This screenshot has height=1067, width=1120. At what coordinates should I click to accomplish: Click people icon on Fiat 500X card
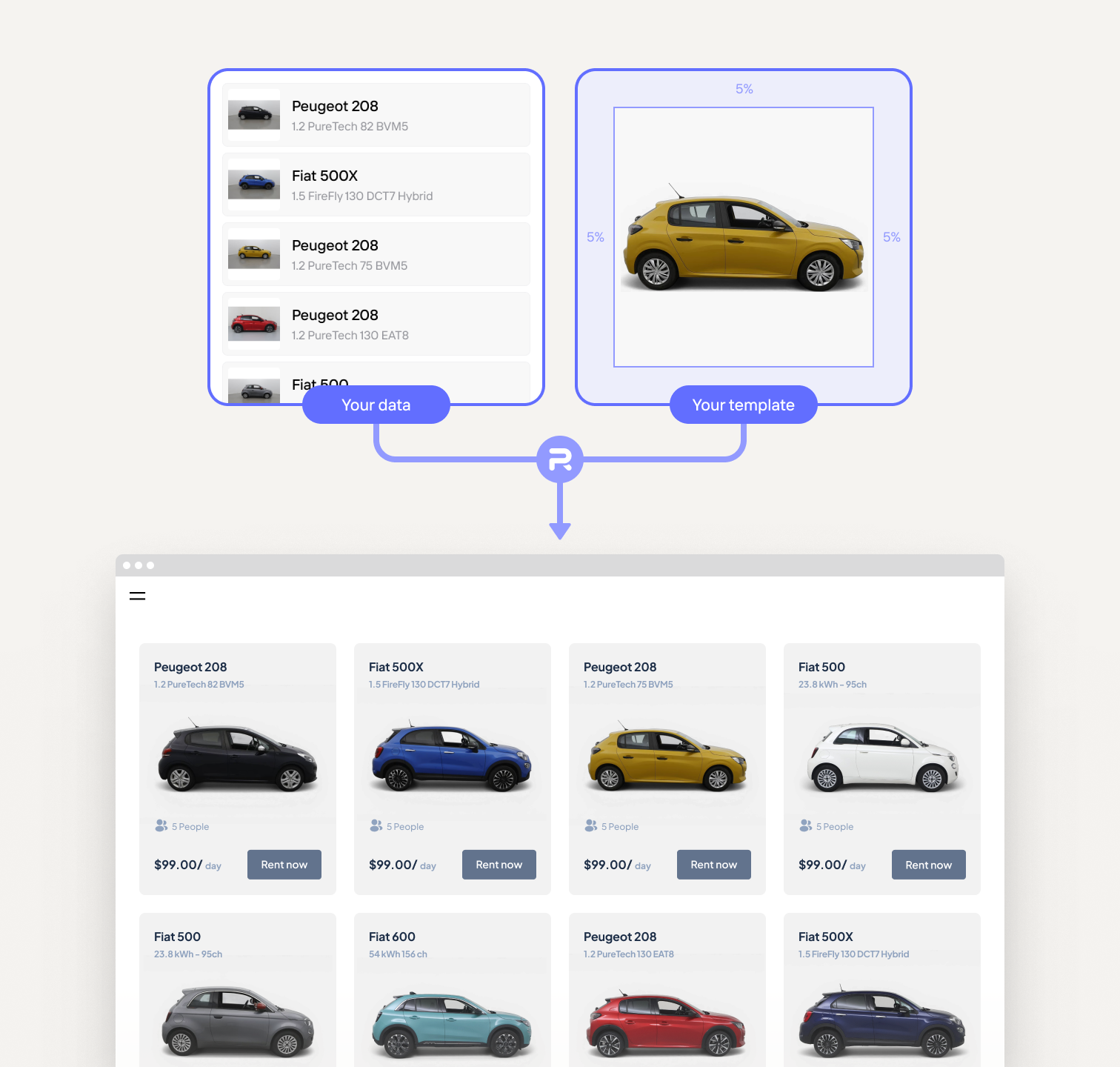coord(376,825)
